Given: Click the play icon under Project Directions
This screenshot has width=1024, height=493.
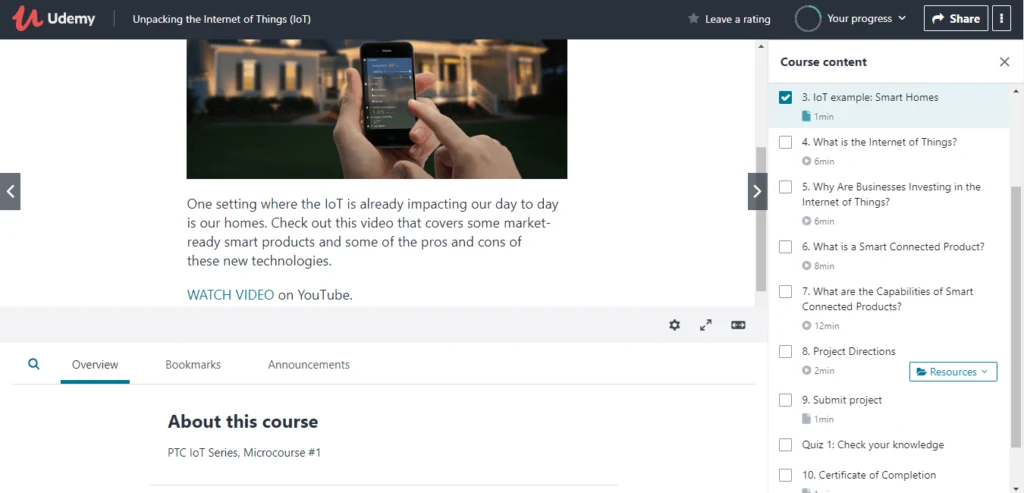Looking at the screenshot, I should coord(807,370).
